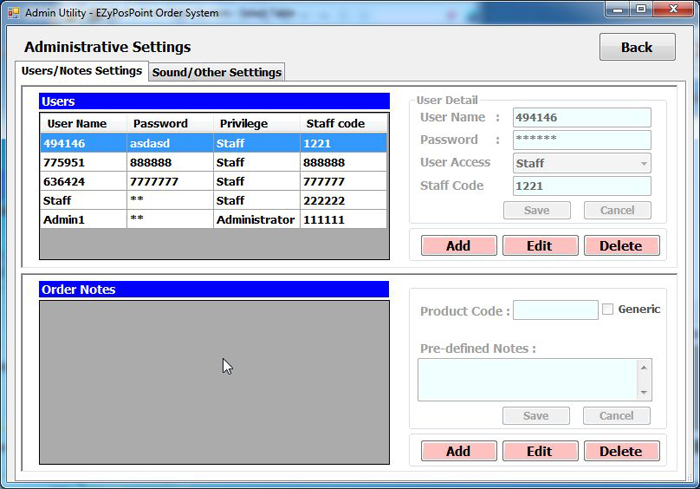Image resolution: width=700 pixels, height=489 pixels.
Task: Click staff code cell 222222
Action: 343,201
